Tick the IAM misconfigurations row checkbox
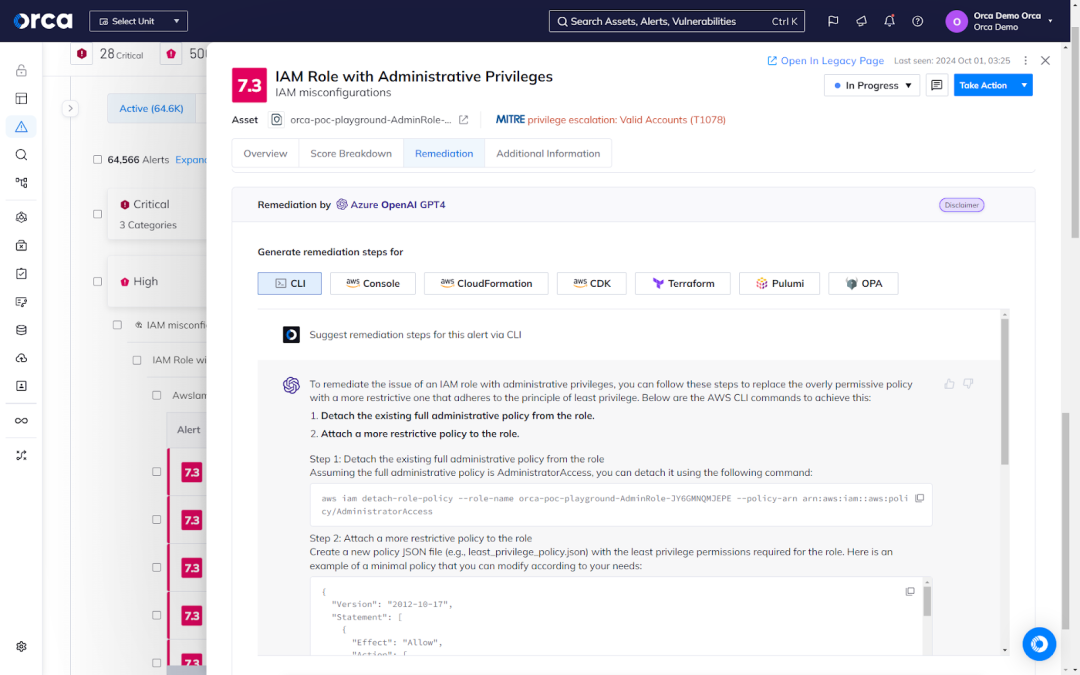The height and width of the screenshot is (675, 1080). click(x=117, y=325)
